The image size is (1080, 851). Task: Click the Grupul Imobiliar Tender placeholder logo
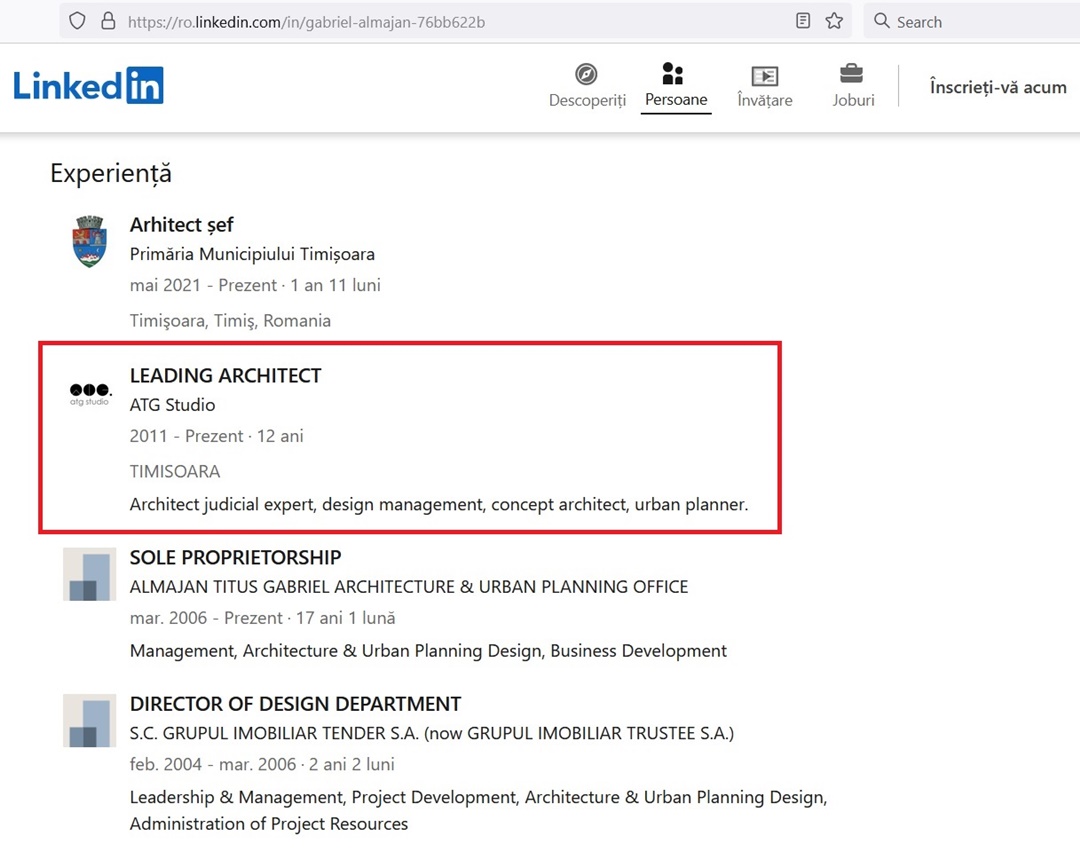[x=90, y=720]
